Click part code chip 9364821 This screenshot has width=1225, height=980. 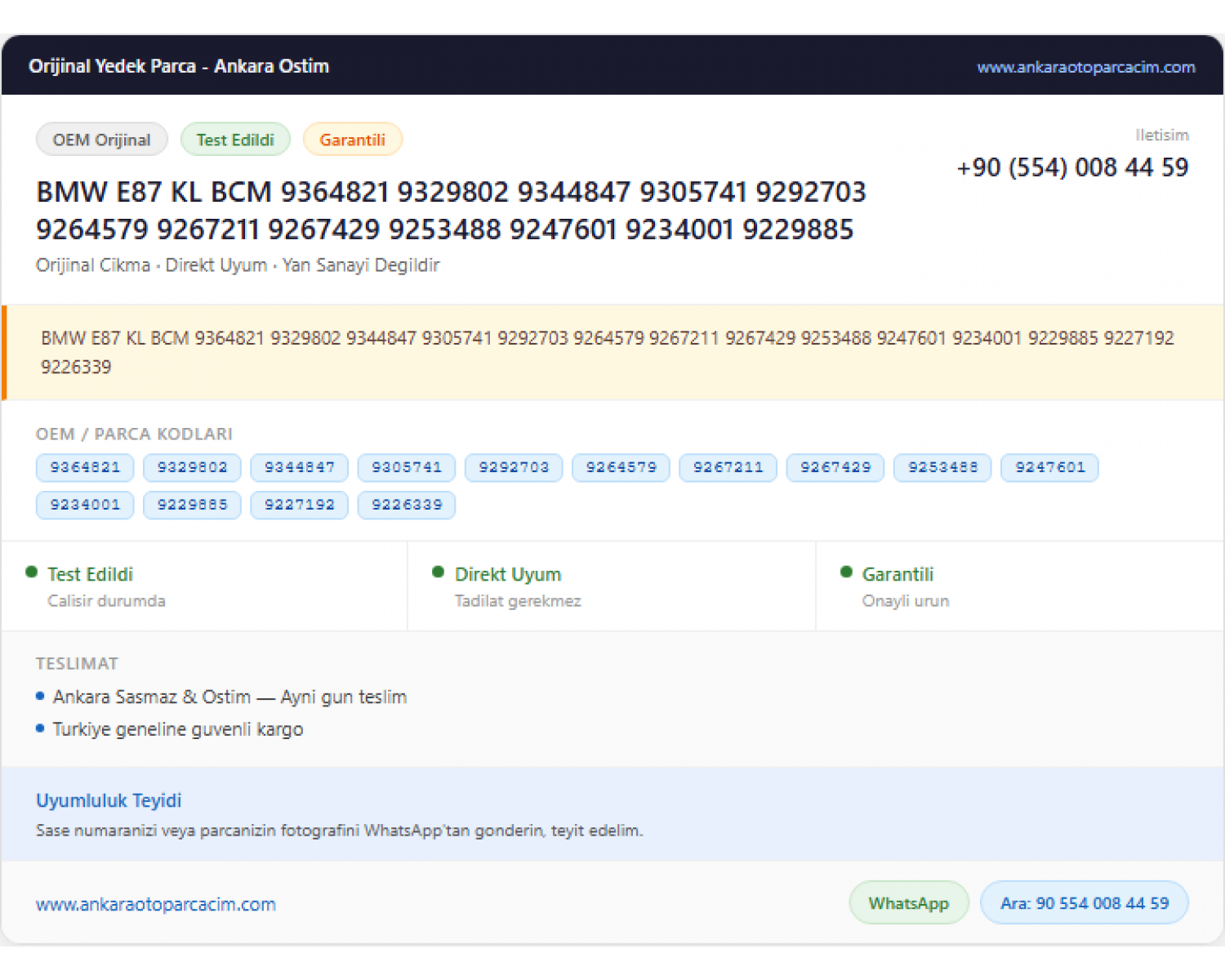tap(85, 468)
